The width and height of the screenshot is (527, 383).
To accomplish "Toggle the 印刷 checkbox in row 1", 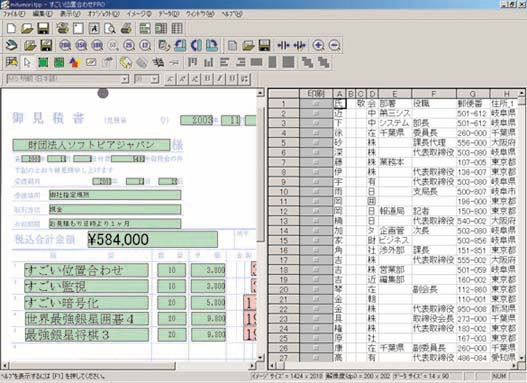I will click(316, 104).
